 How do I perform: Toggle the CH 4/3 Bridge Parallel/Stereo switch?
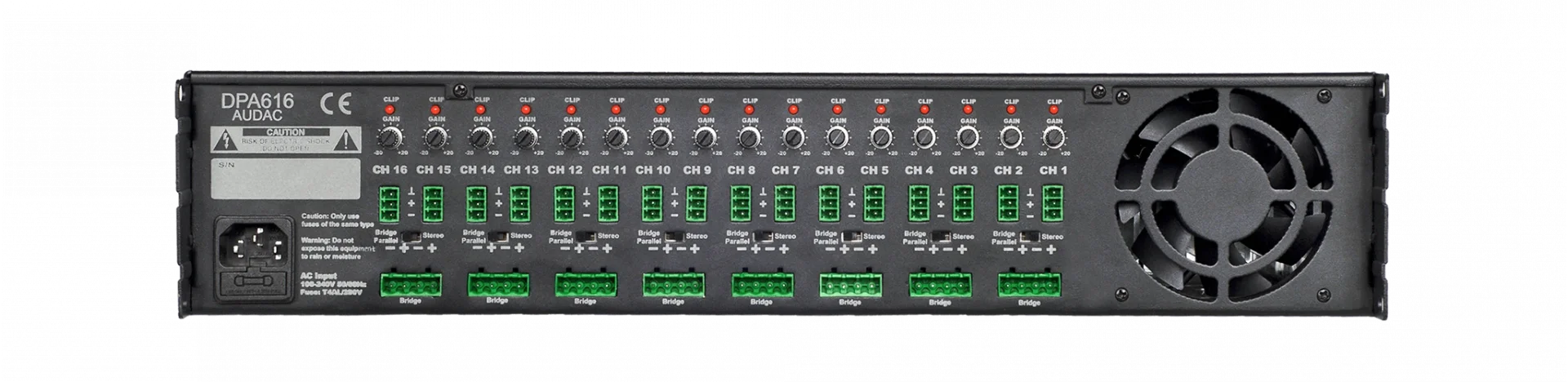pos(942,237)
